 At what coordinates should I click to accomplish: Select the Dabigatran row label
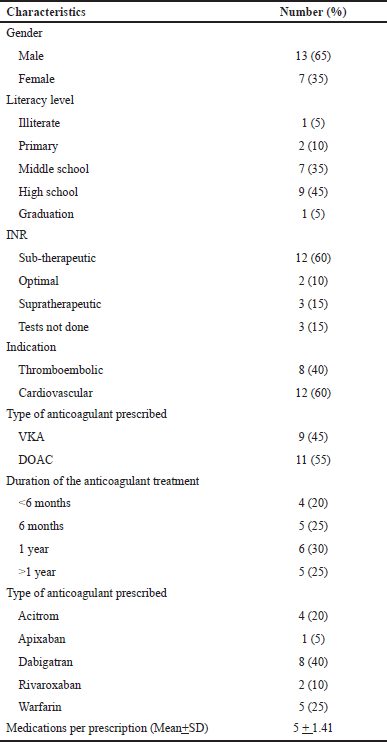coord(45,662)
